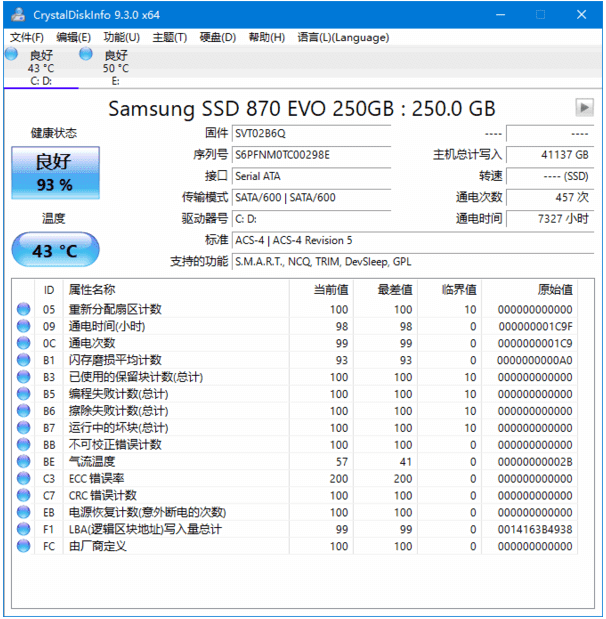Open the 主题(T) menu
This screenshot has height=619, width=606.
pos(169,37)
